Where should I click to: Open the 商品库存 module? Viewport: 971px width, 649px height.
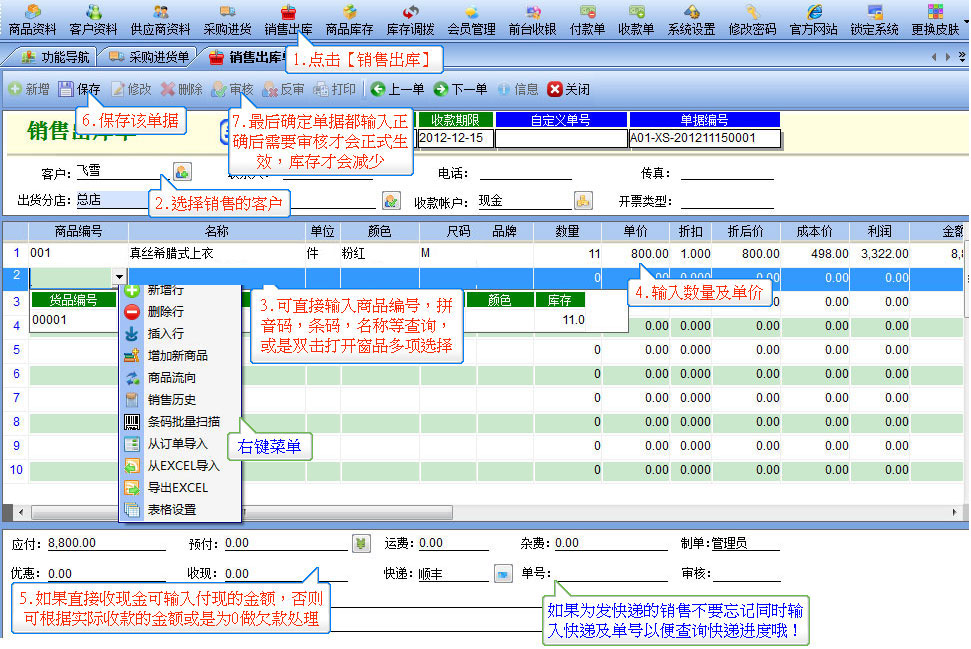pos(350,19)
